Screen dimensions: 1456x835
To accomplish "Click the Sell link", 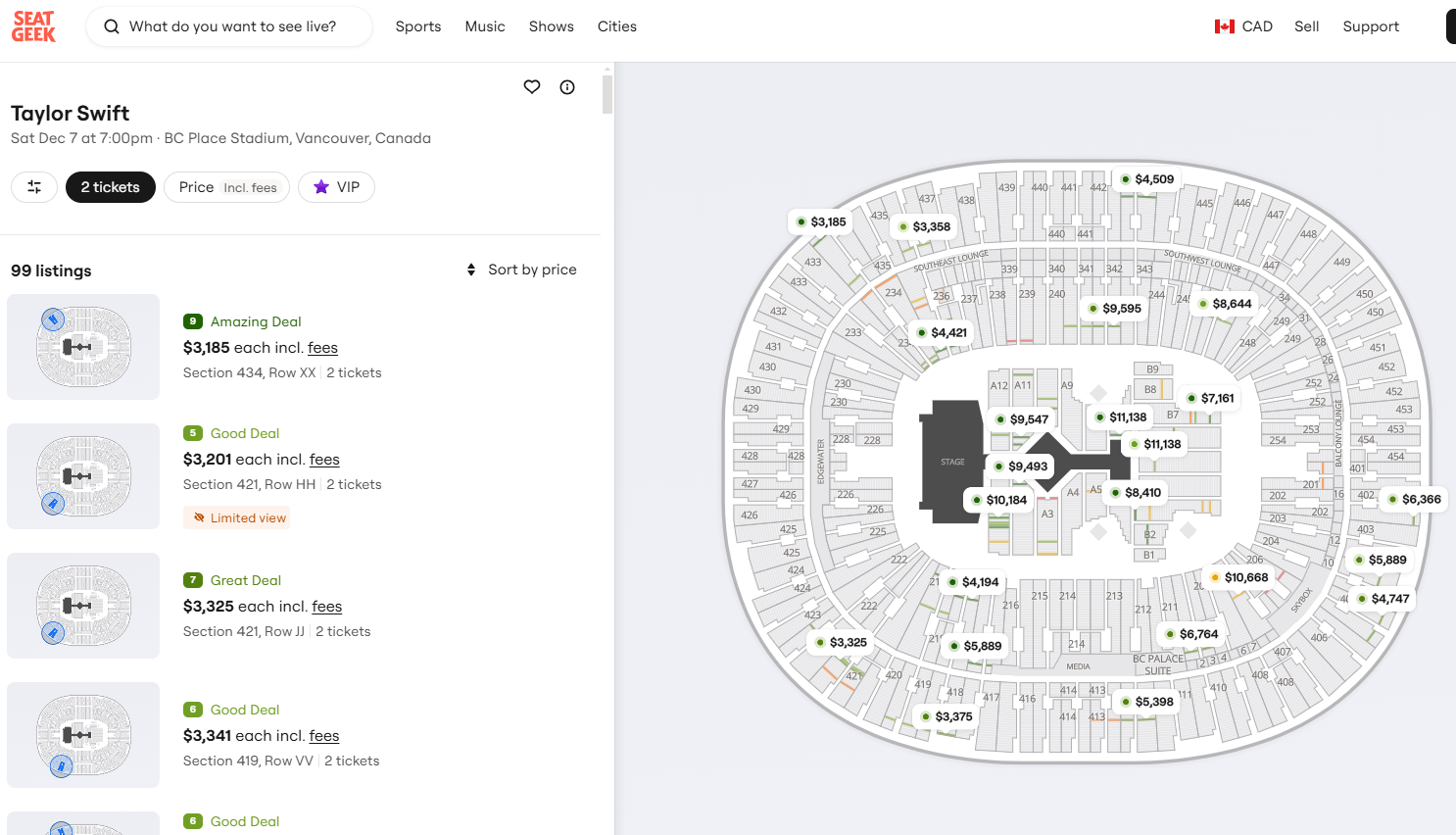I will [1306, 26].
